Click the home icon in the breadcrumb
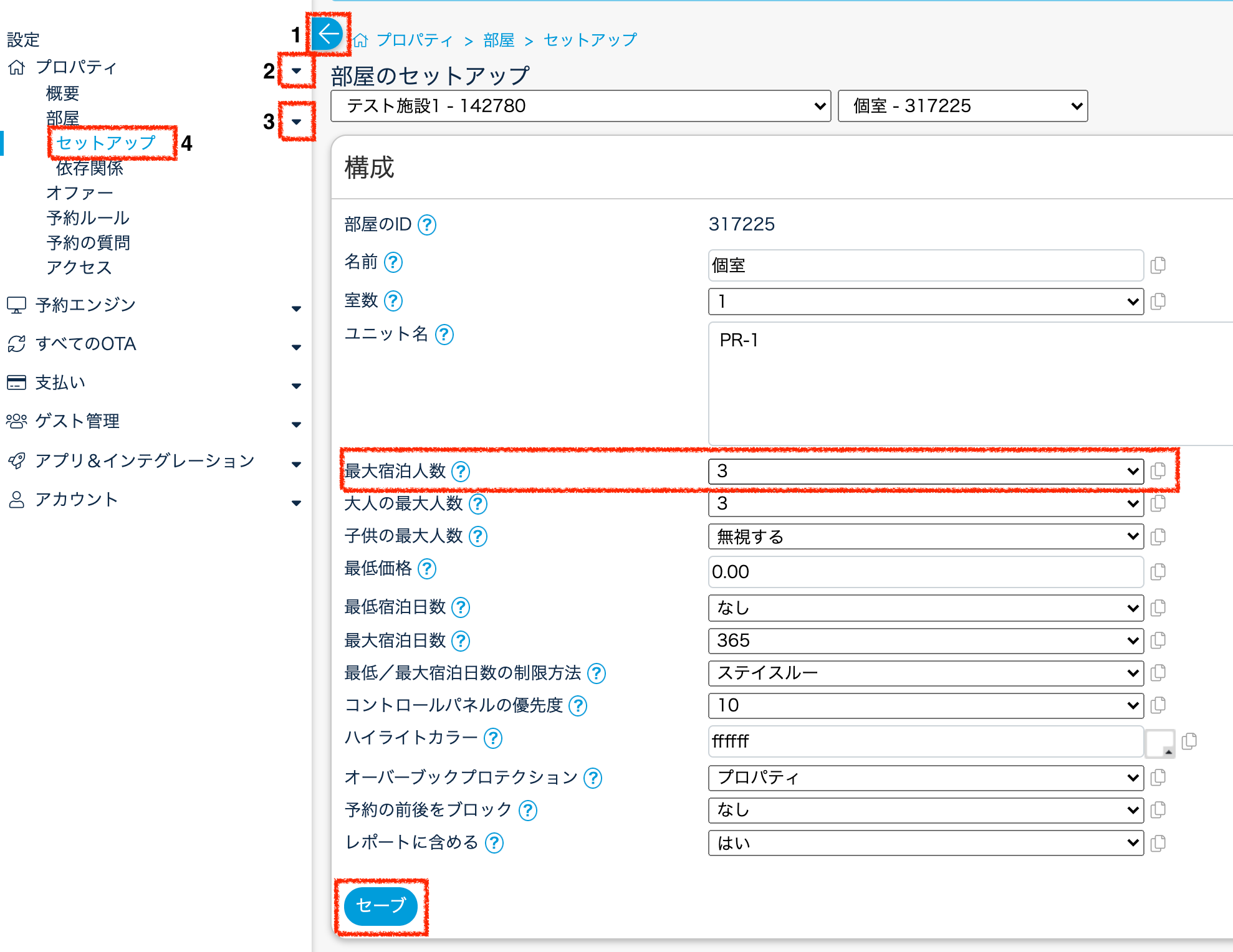 pyautogui.click(x=360, y=41)
